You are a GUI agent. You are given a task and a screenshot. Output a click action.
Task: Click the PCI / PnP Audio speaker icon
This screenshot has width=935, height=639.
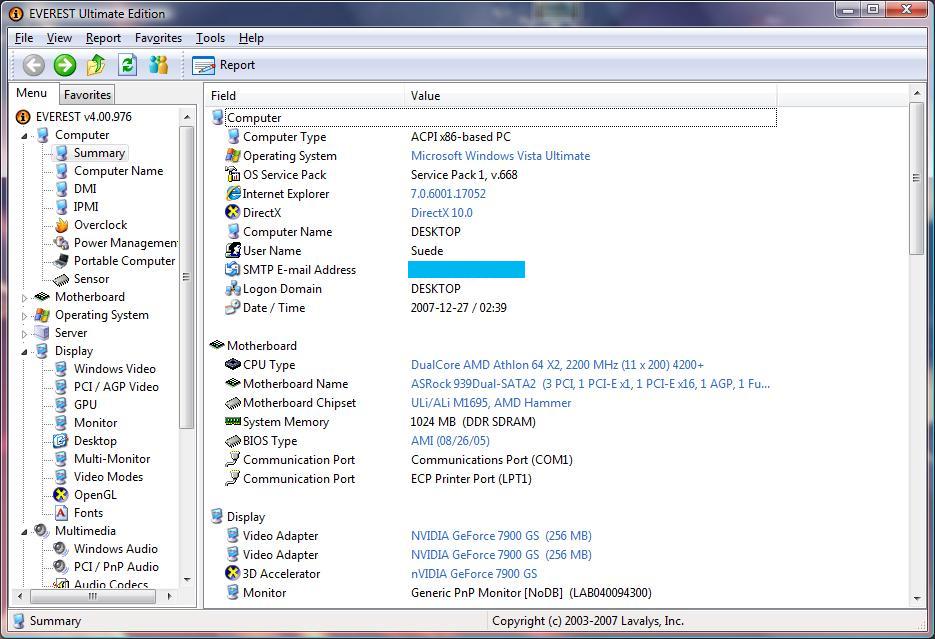pyautogui.click(x=61, y=567)
